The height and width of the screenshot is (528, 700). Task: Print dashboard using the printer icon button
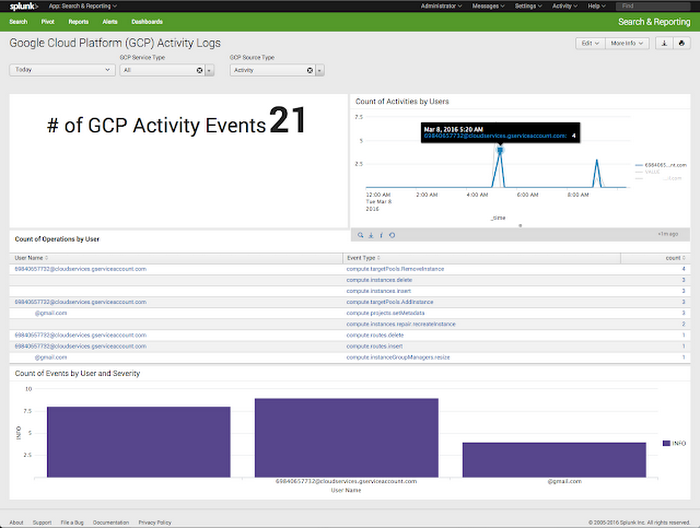(x=681, y=43)
